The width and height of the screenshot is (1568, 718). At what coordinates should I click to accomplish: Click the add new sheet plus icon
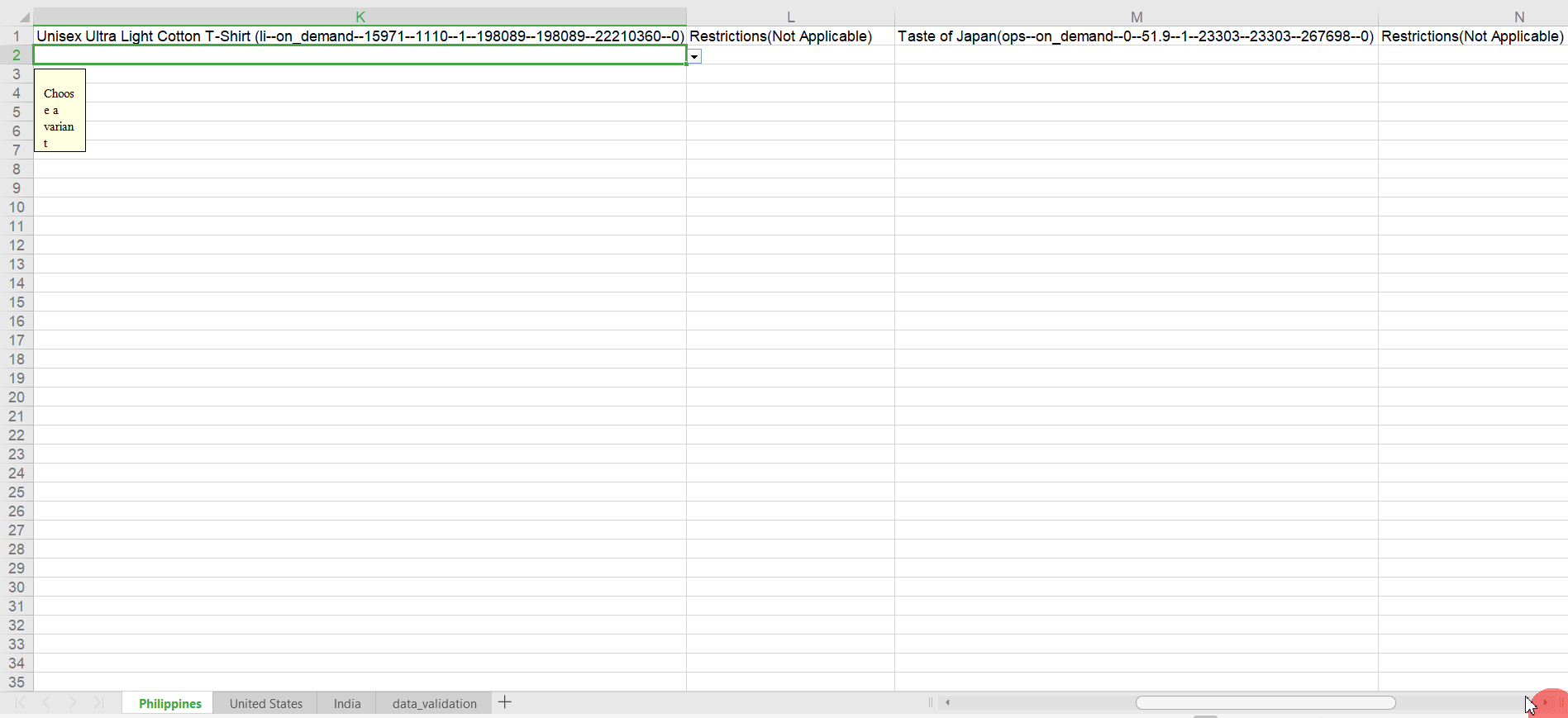coord(505,702)
